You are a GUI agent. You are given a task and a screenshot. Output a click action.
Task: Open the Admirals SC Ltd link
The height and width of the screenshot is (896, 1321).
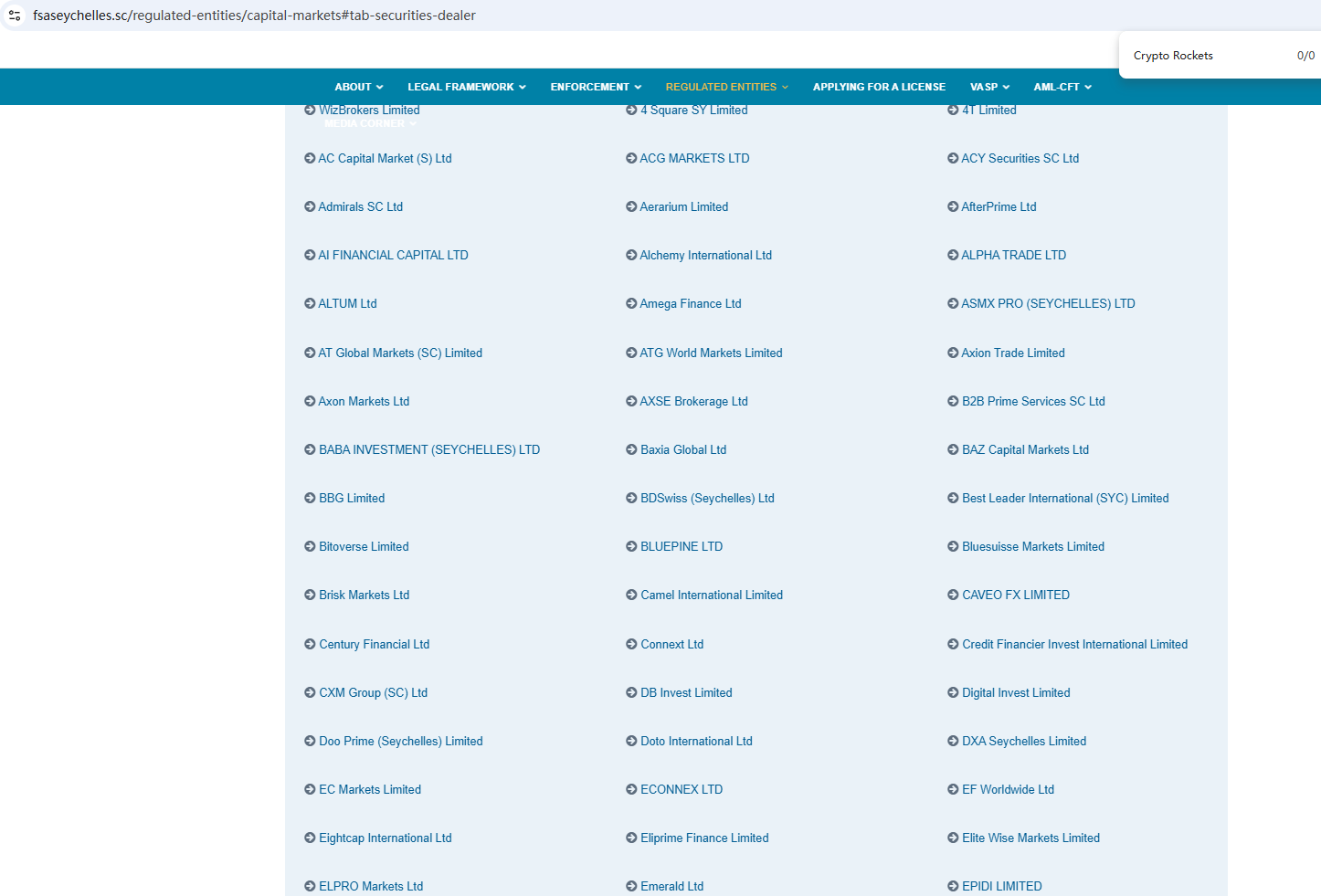click(360, 206)
